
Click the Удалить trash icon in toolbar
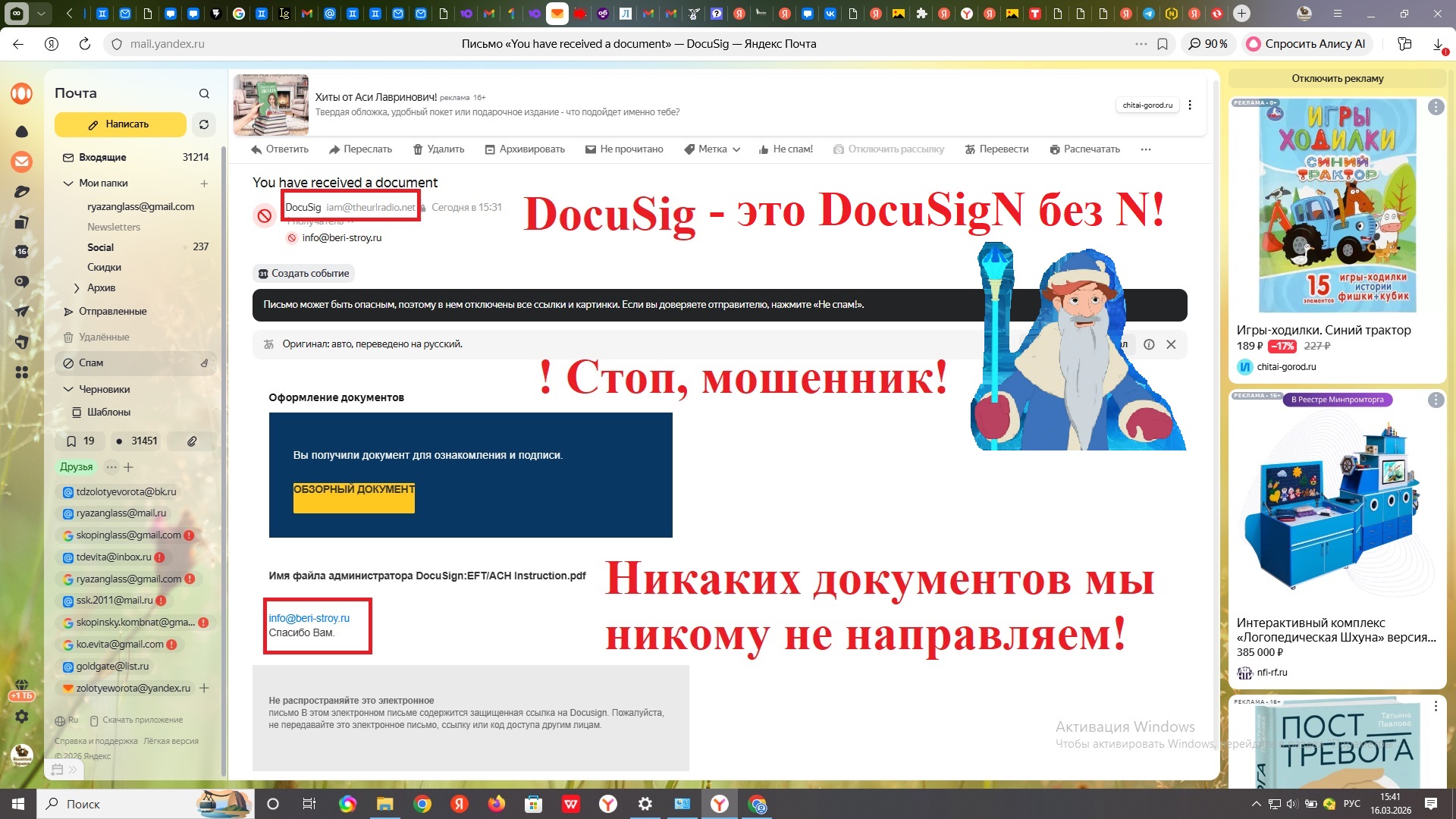click(x=418, y=149)
